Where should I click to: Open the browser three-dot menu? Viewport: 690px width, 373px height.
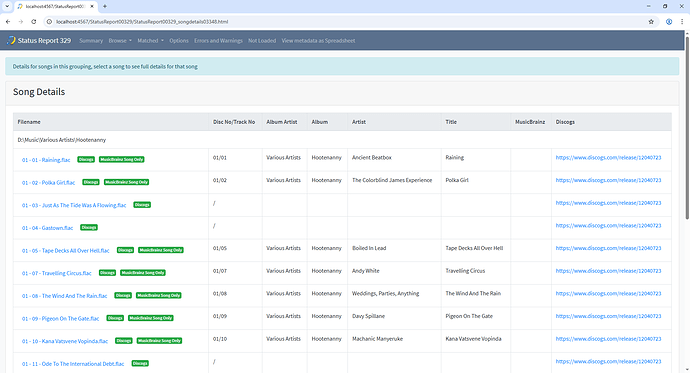682,22
